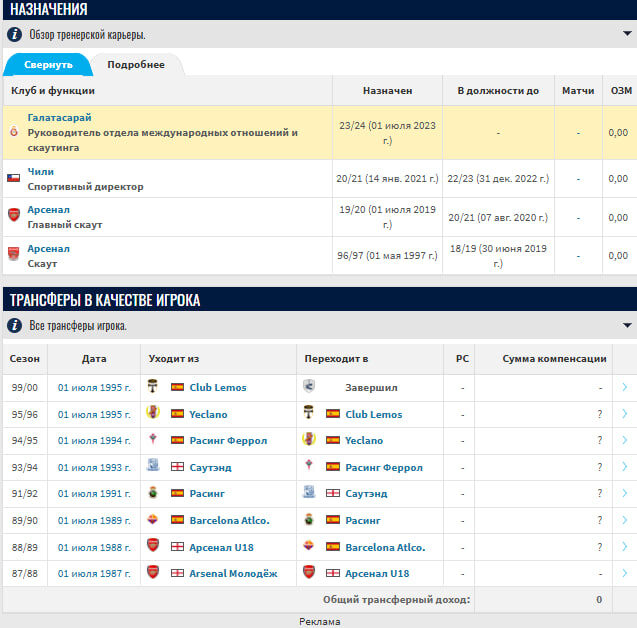
Task: Open transfer details arrow for season 88/89
Action: click(x=625, y=547)
